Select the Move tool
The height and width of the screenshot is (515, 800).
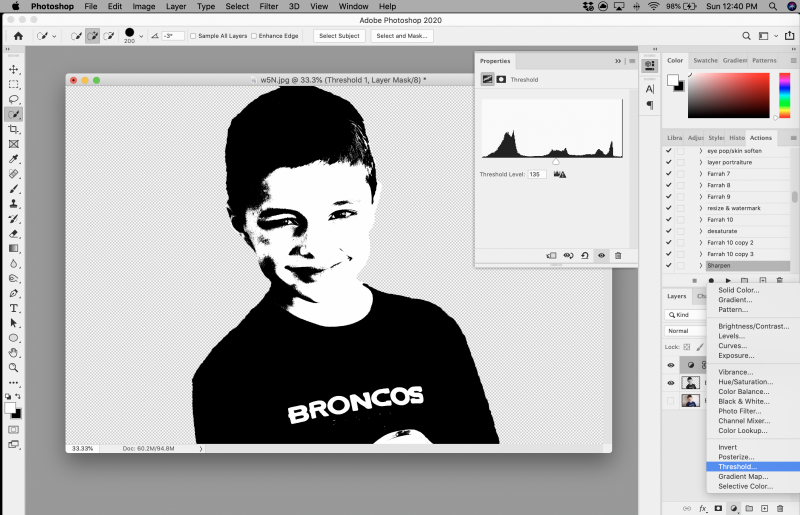pyautogui.click(x=14, y=69)
